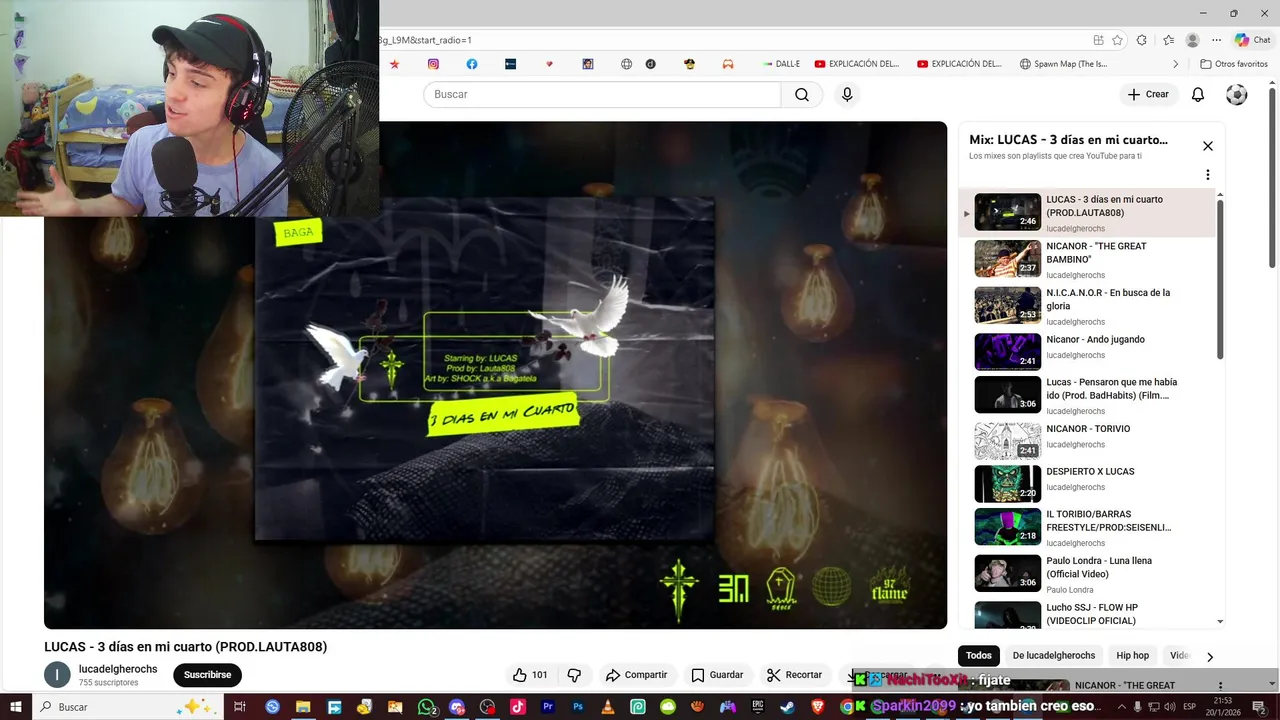The width and height of the screenshot is (1280, 720).
Task: Like the video with thumbs up
Action: [530, 675]
